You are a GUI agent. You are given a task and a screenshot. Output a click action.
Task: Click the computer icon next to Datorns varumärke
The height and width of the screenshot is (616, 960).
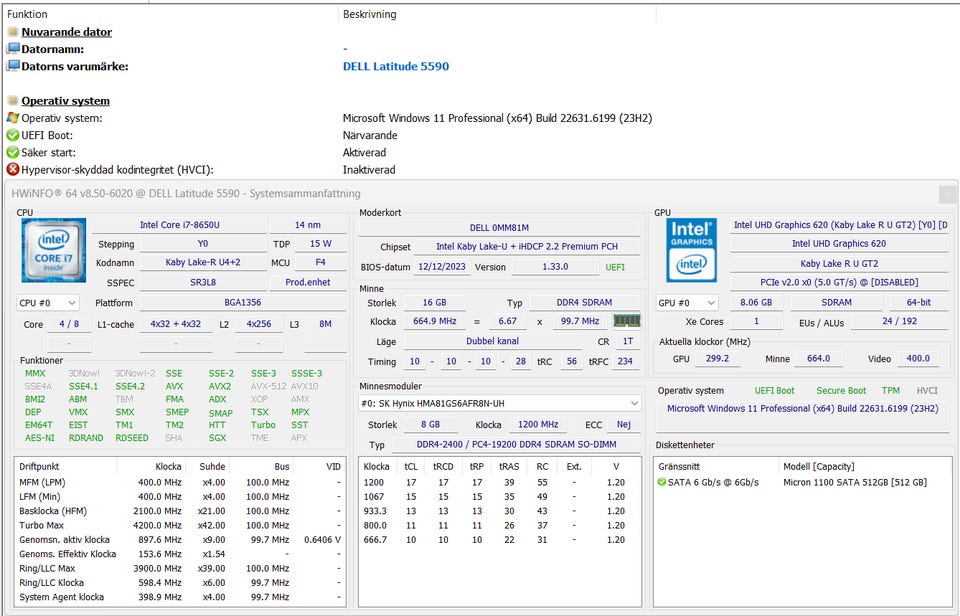click(x=13, y=66)
